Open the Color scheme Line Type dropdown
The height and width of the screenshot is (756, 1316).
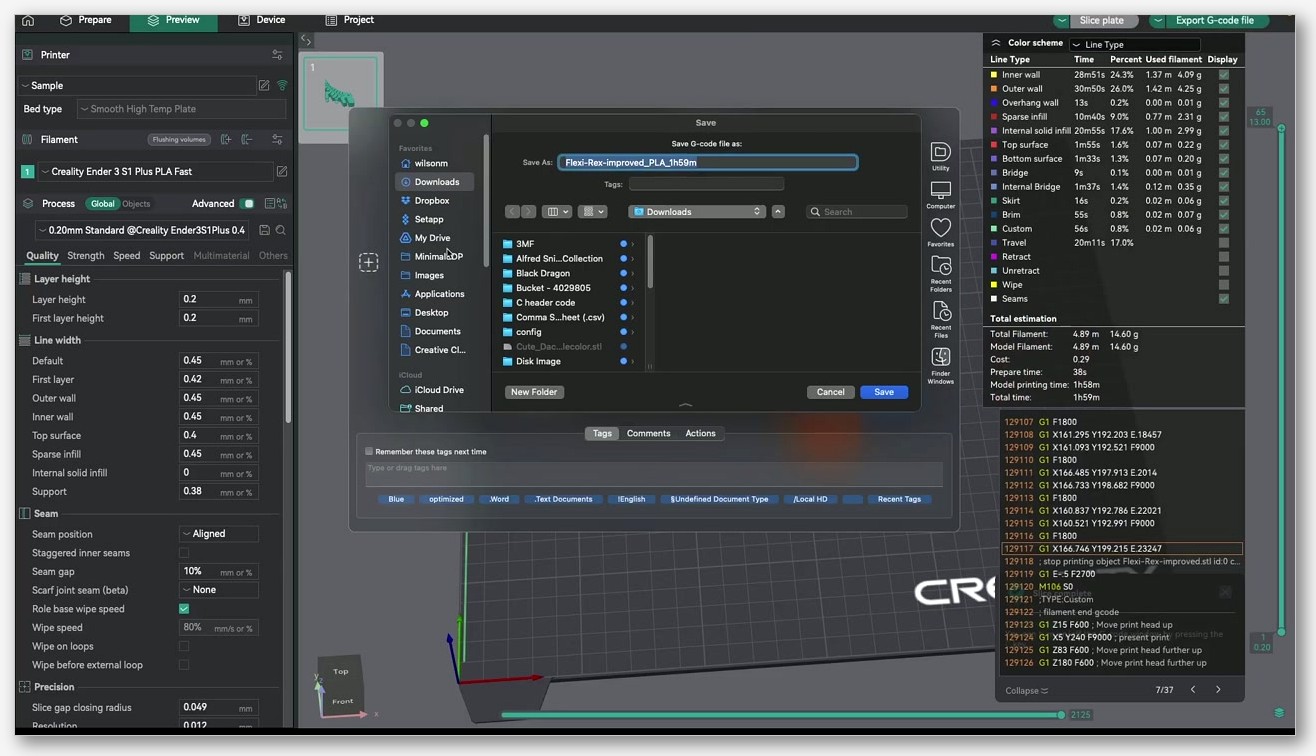pyautogui.click(x=1135, y=45)
